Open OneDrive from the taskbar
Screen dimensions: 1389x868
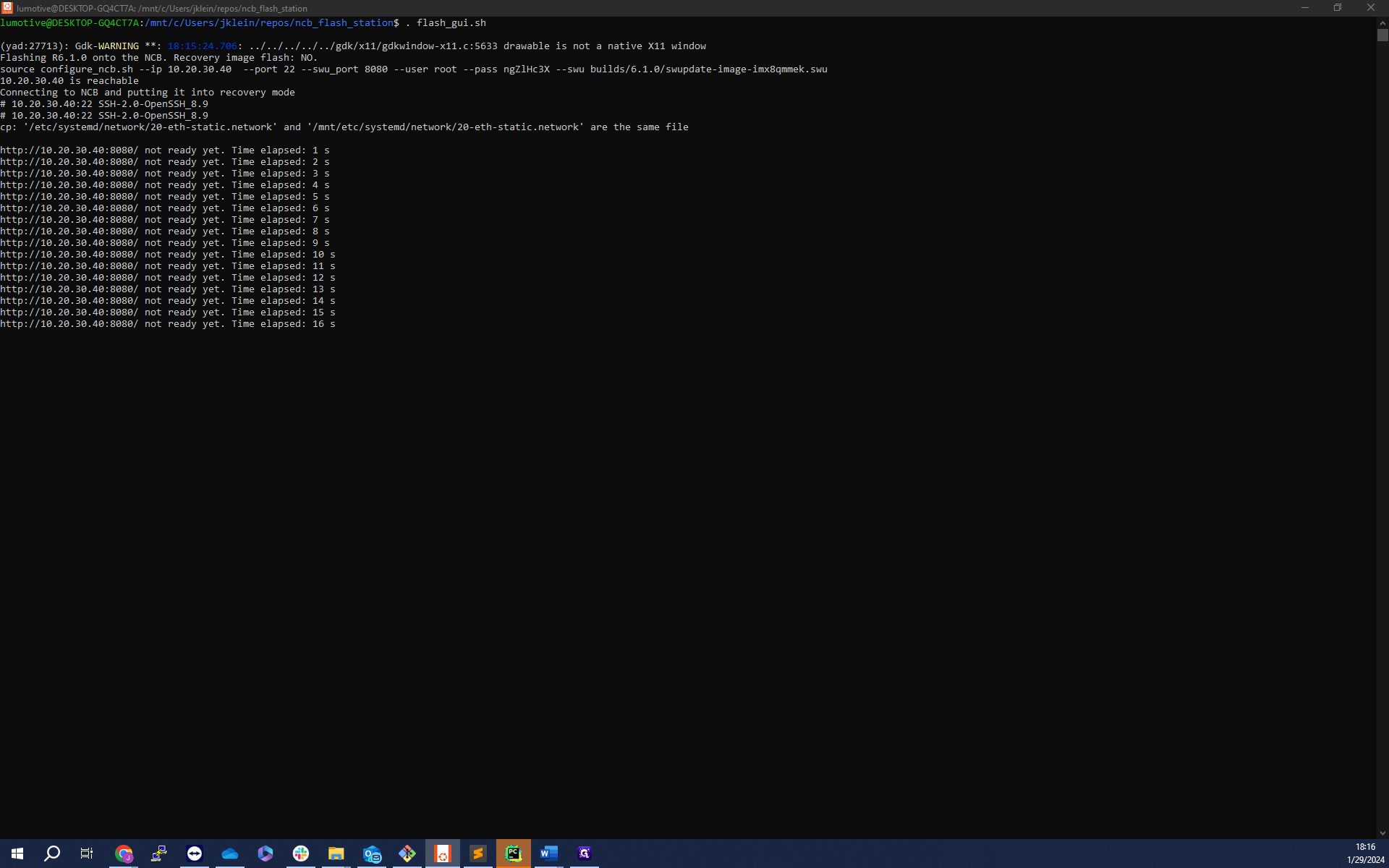tap(230, 854)
